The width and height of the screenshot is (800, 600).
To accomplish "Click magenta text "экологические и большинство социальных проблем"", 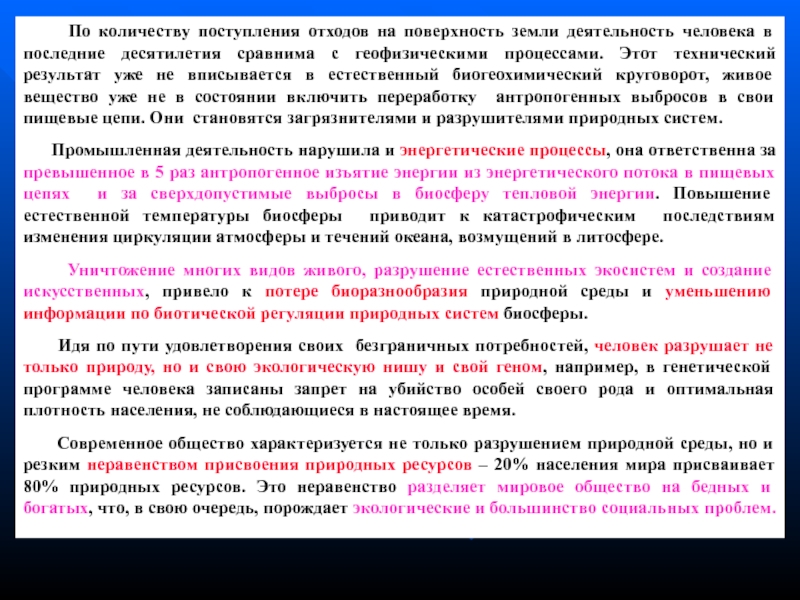I will click(562, 508).
